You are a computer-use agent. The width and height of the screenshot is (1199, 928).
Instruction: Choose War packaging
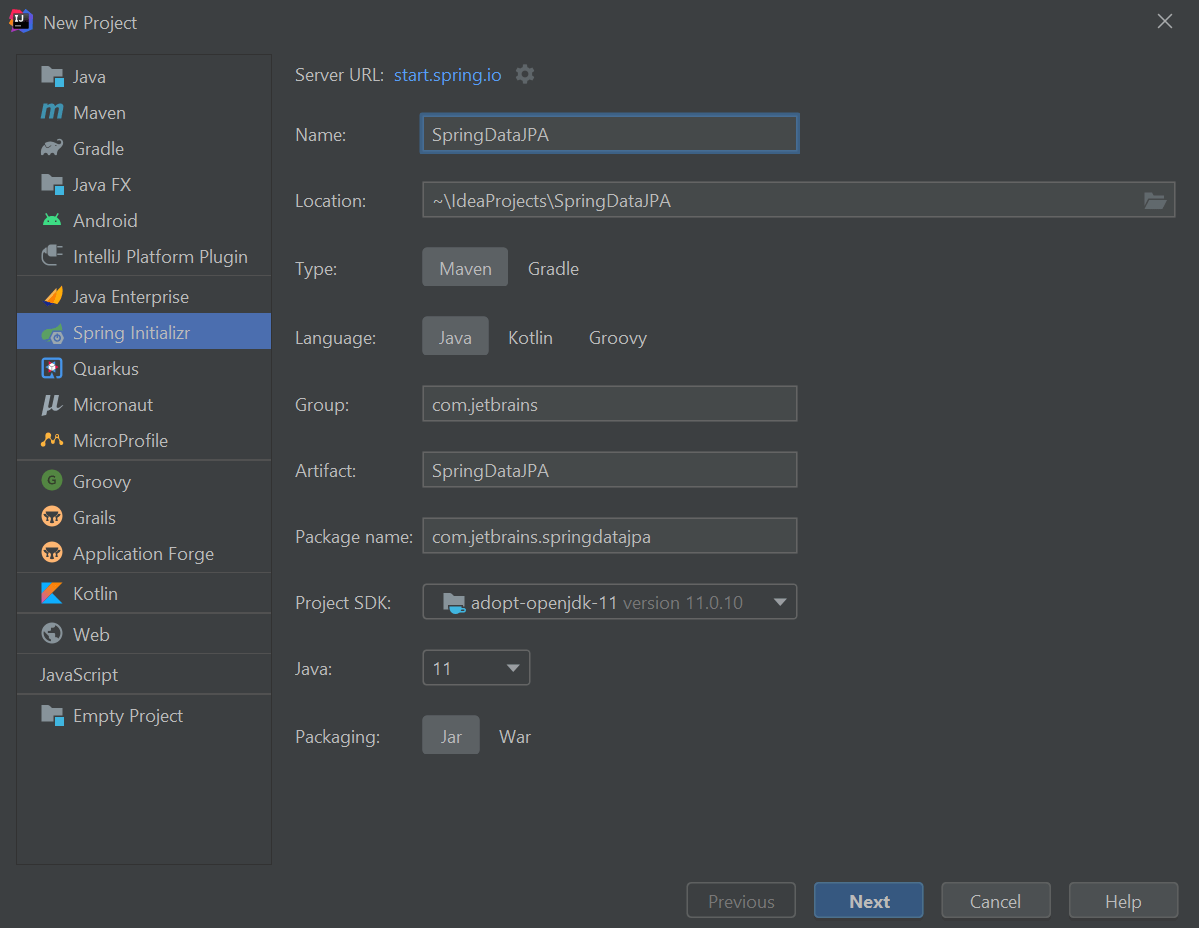[514, 736]
